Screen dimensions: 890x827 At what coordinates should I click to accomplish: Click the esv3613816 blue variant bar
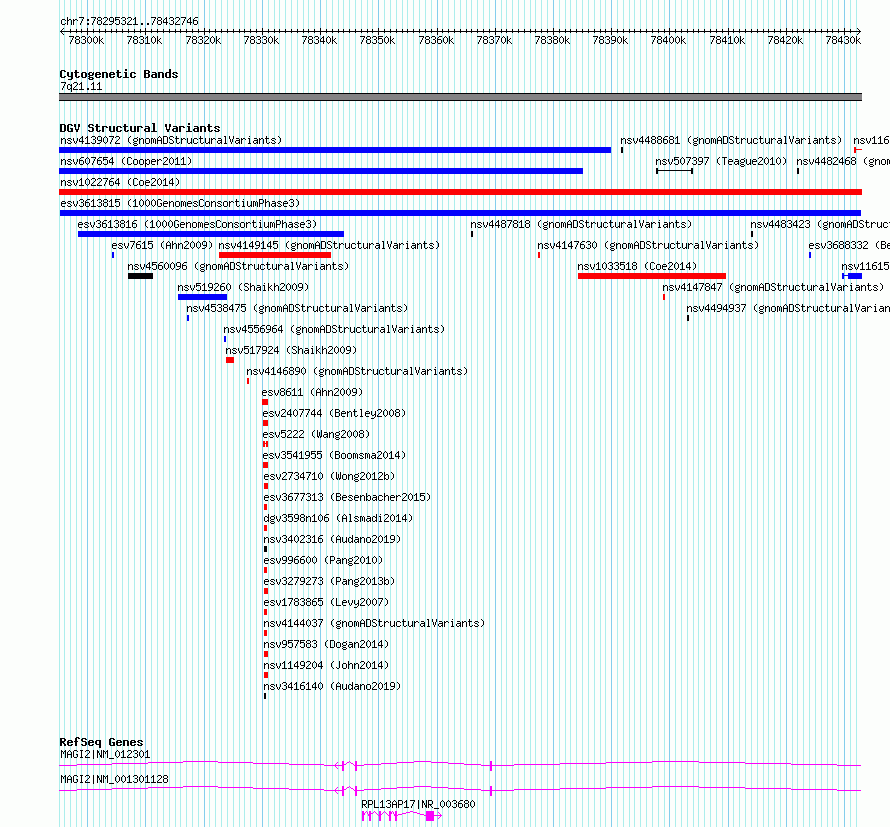211,234
